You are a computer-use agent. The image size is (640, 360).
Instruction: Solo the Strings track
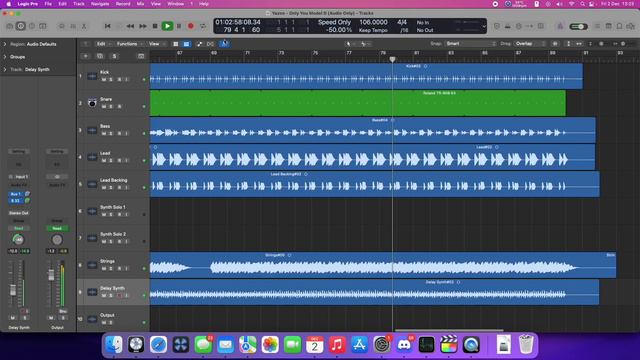pyautogui.click(x=111, y=269)
